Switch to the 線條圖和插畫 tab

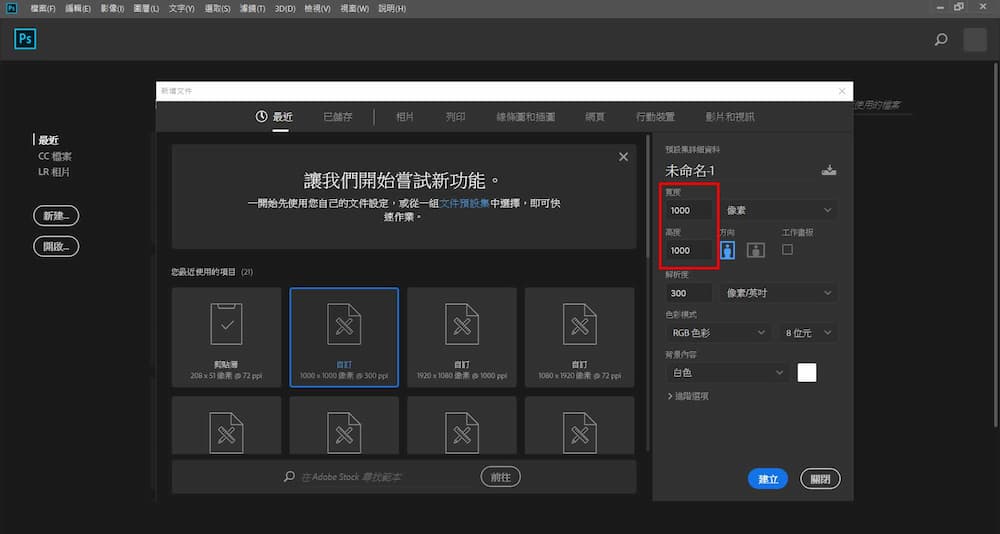point(526,117)
